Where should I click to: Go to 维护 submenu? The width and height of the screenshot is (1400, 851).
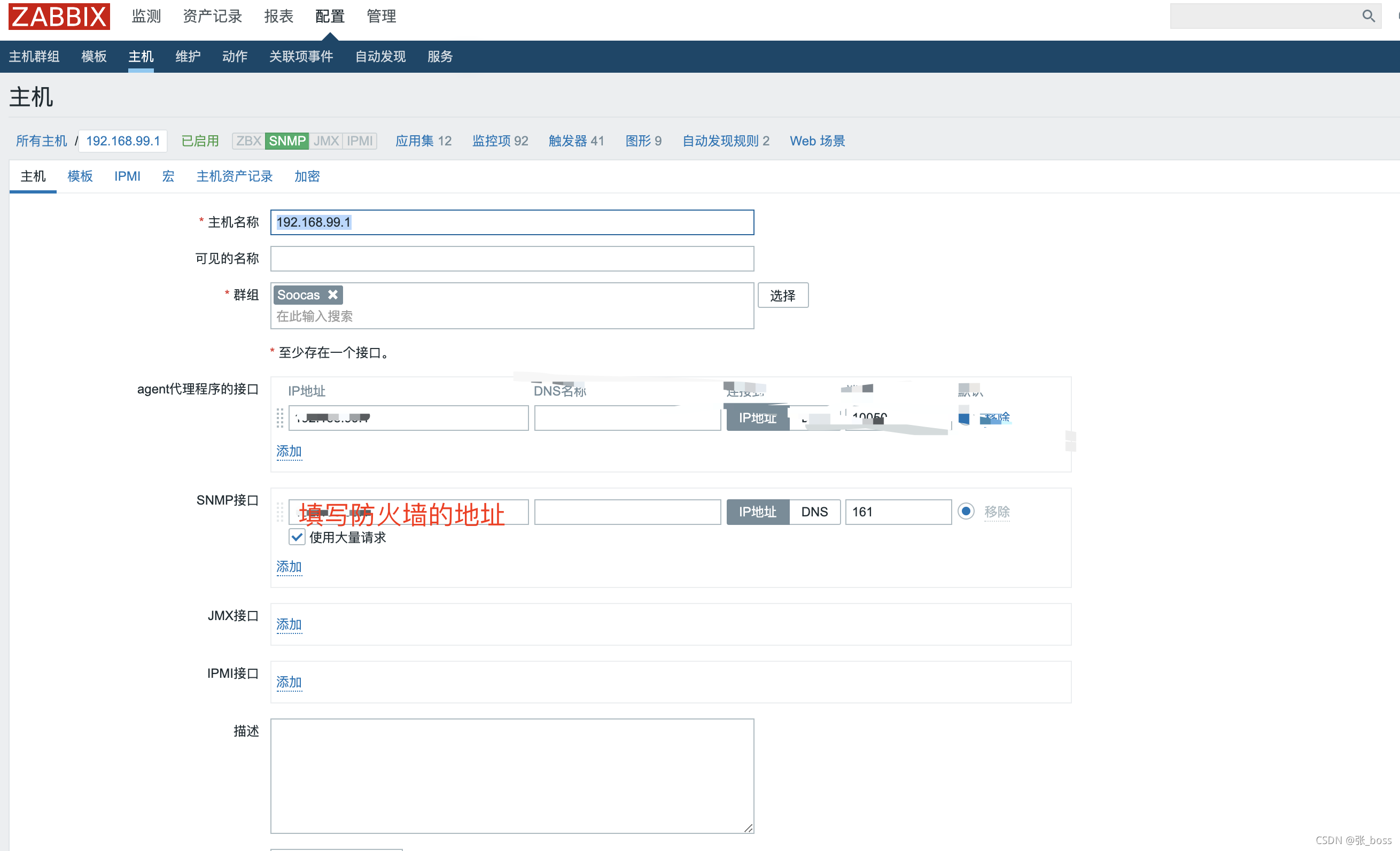(188, 56)
